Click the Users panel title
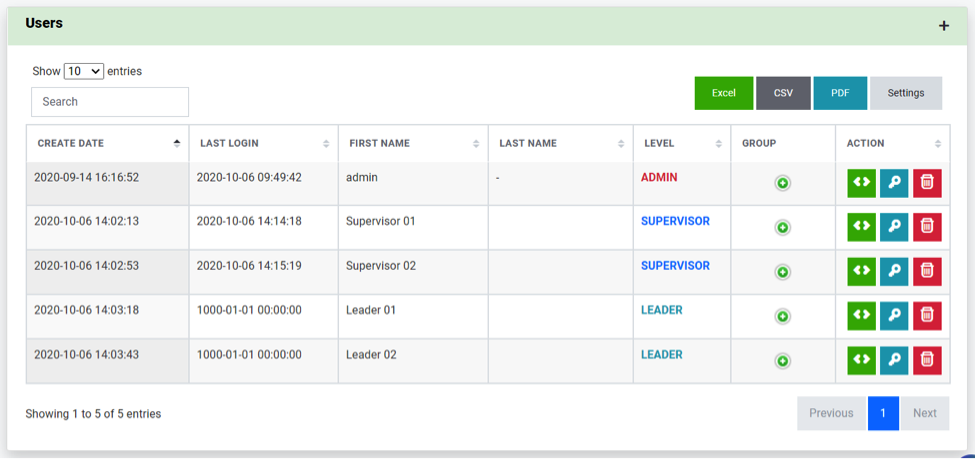The image size is (975, 459). (44, 24)
